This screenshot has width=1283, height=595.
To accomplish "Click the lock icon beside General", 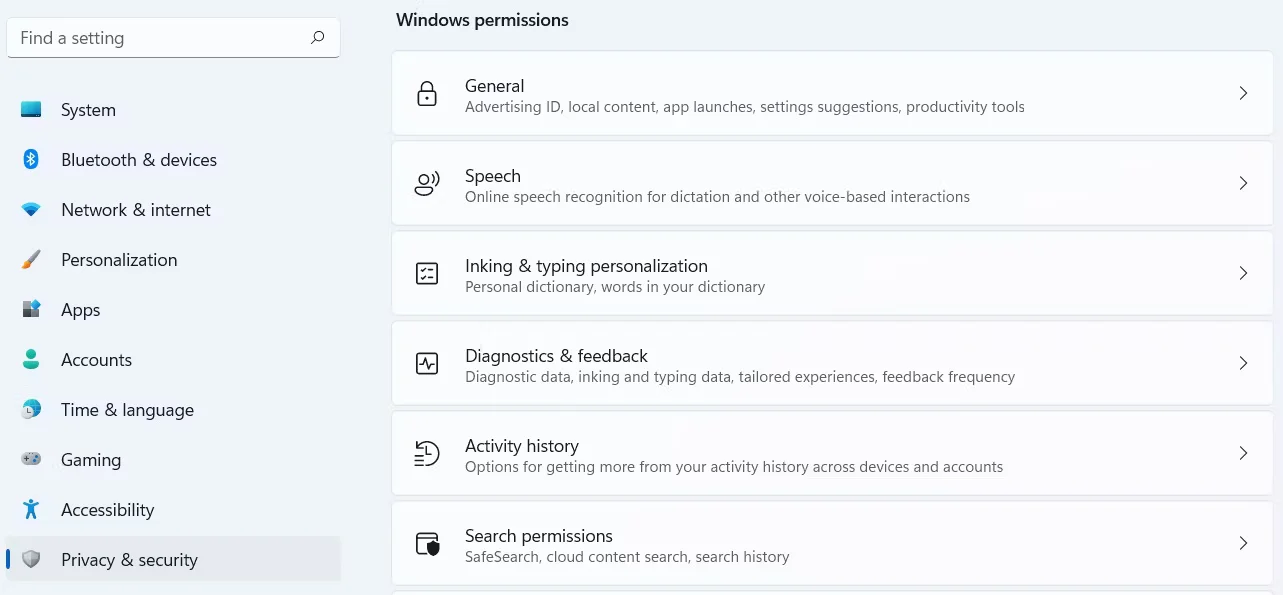I will tap(427, 94).
